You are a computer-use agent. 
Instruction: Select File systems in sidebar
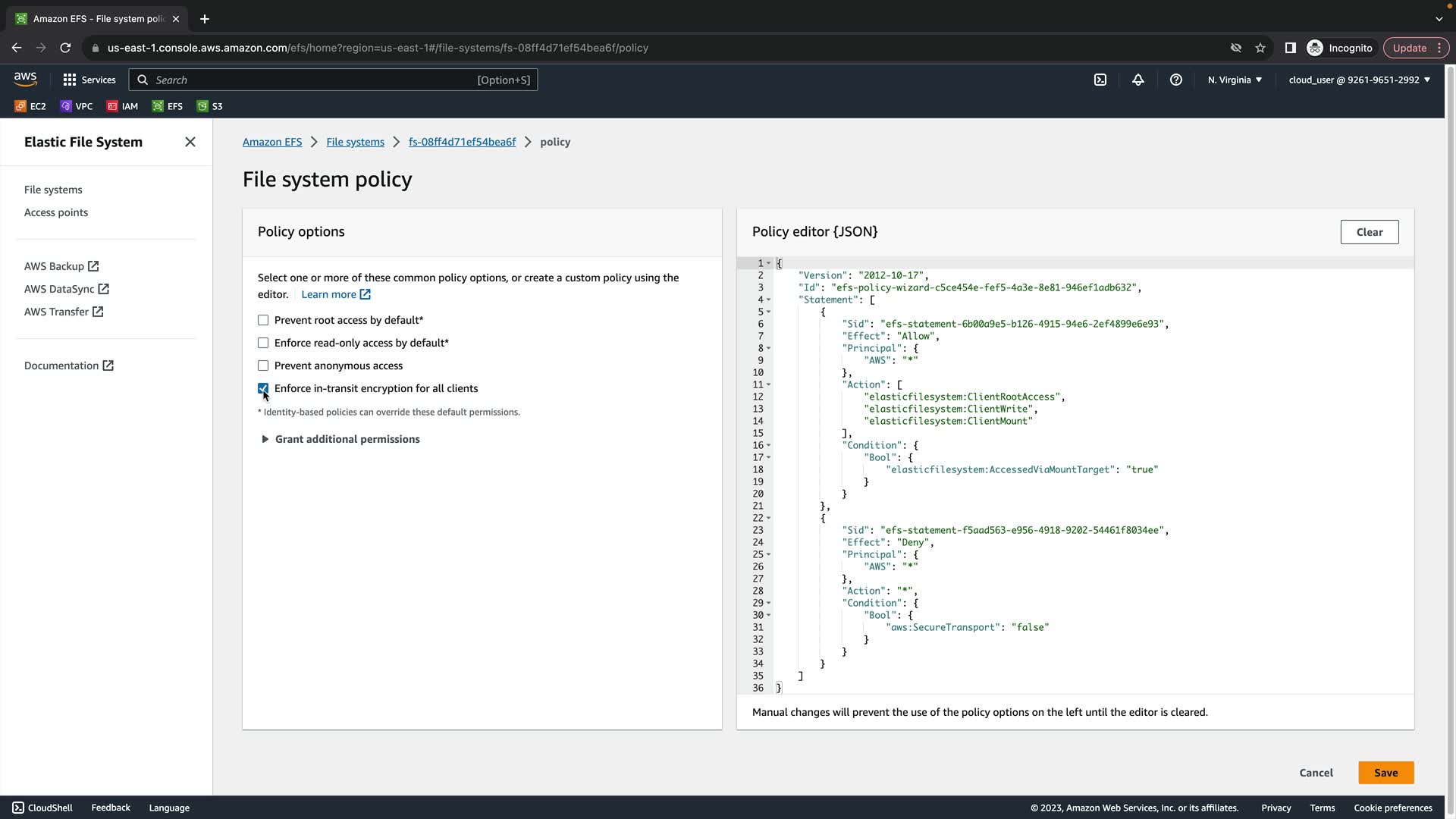(x=53, y=190)
